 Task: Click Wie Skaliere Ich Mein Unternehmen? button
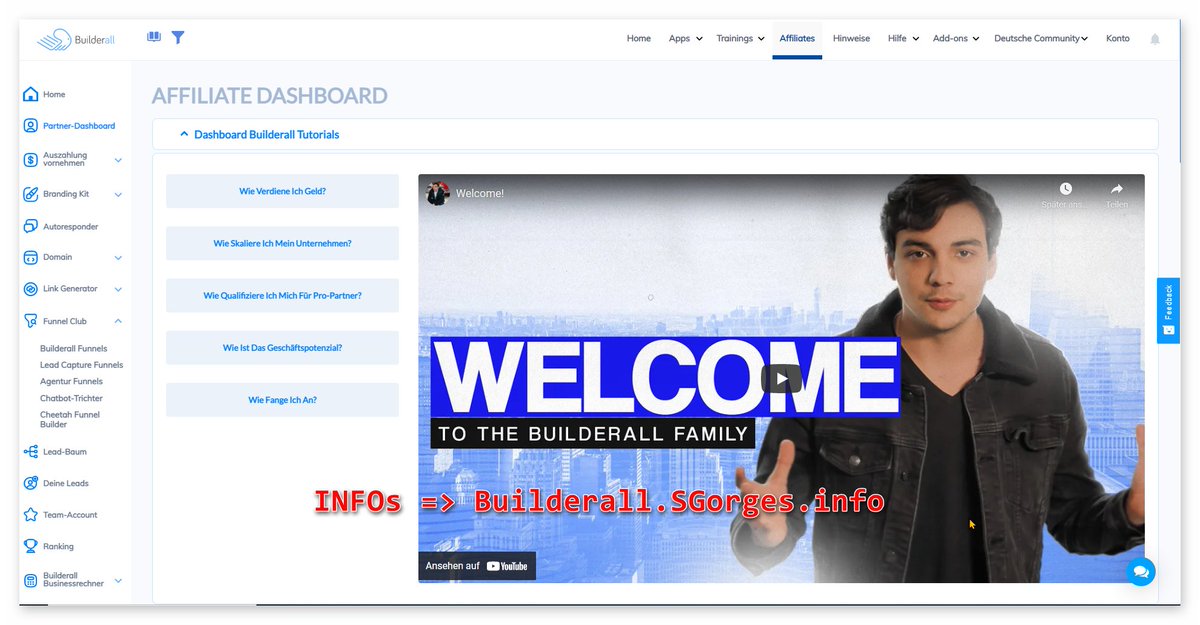click(x=282, y=243)
